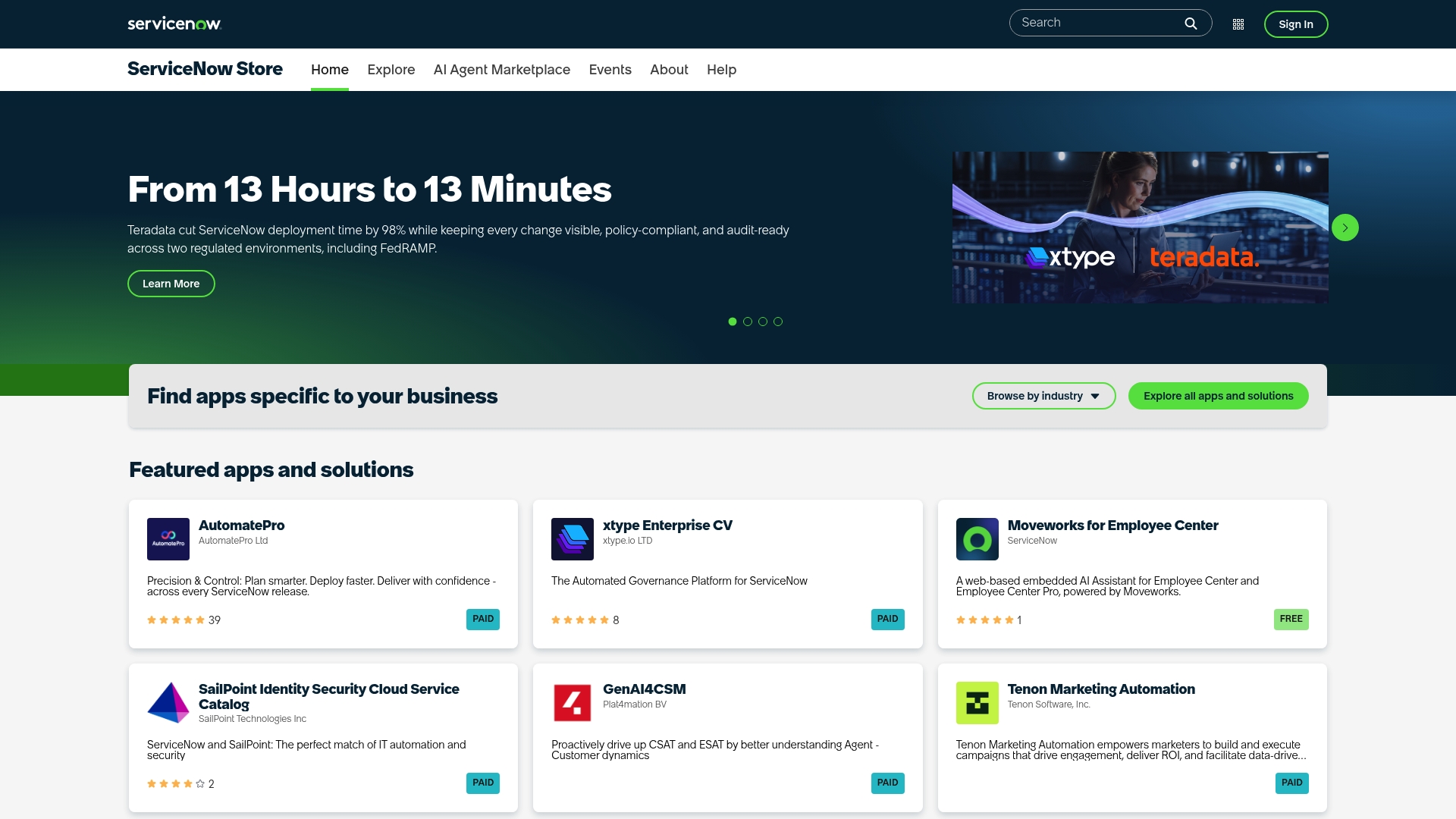Open the Moveworks for Employee Center title
1456x819 pixels.
point(1112,526)
